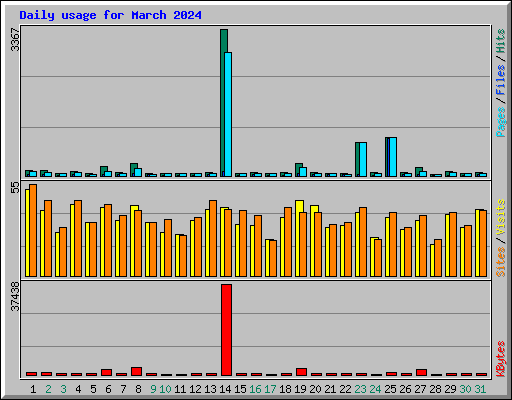Image resolution: width=512 pixels, height=400 pixels.
Task: Click the cyan Pages bar for day 23
Action: [363, 159]
